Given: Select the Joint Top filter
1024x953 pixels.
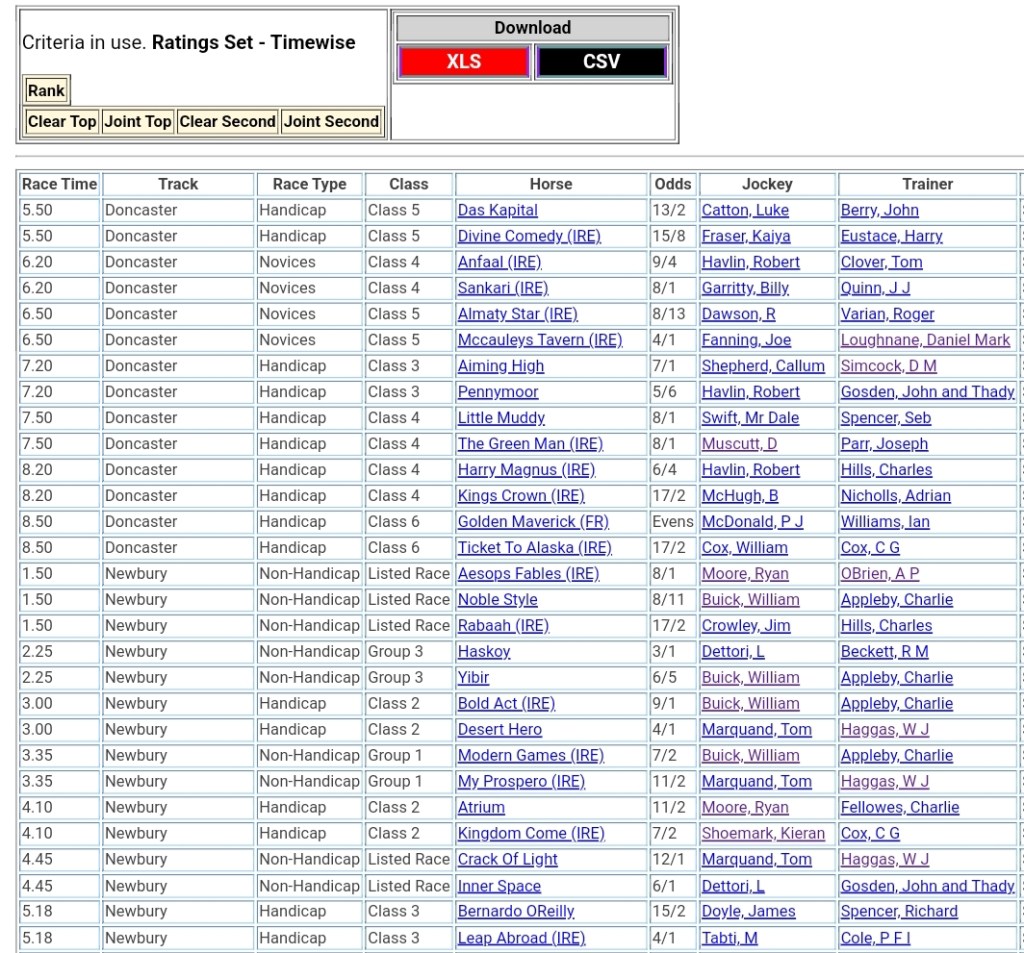Looking at the screenshot, I should click(138, 122).
